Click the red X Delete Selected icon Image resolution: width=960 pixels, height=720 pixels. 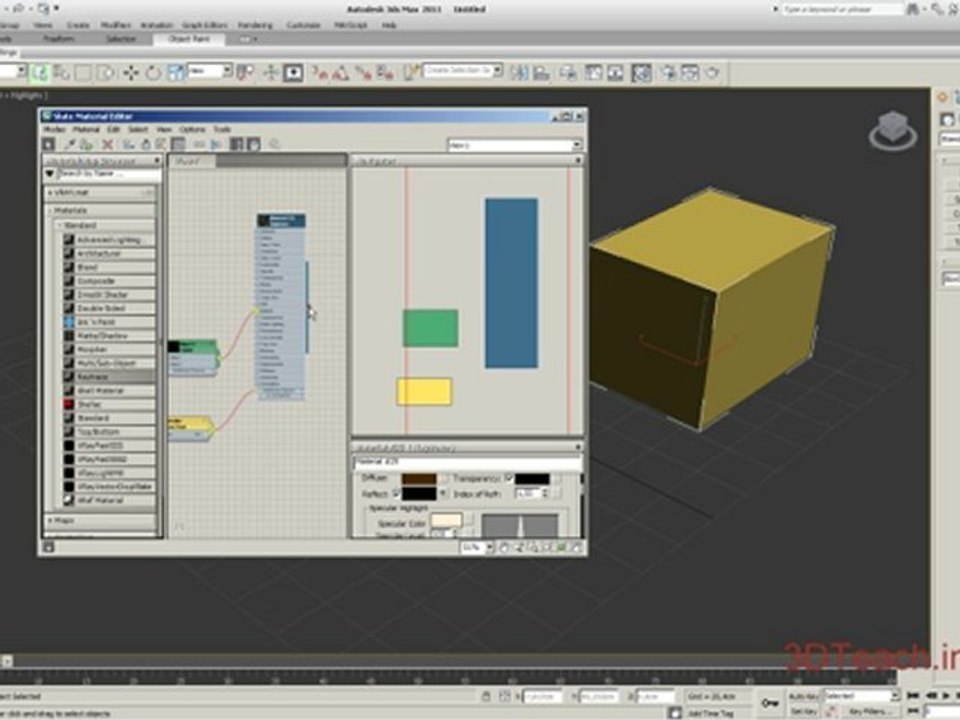tap(108, 144)
